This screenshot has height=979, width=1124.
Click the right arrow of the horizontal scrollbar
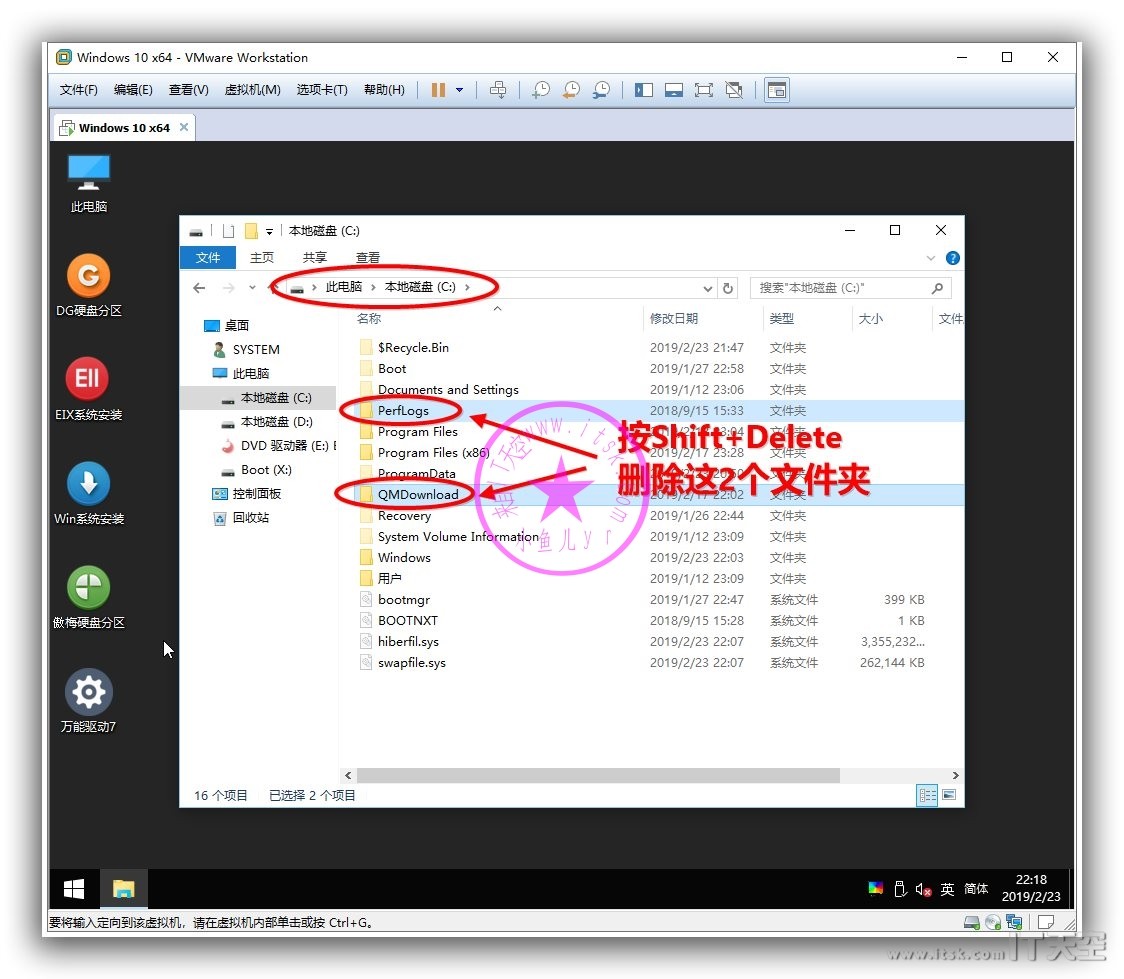click(x=955, y=775)
